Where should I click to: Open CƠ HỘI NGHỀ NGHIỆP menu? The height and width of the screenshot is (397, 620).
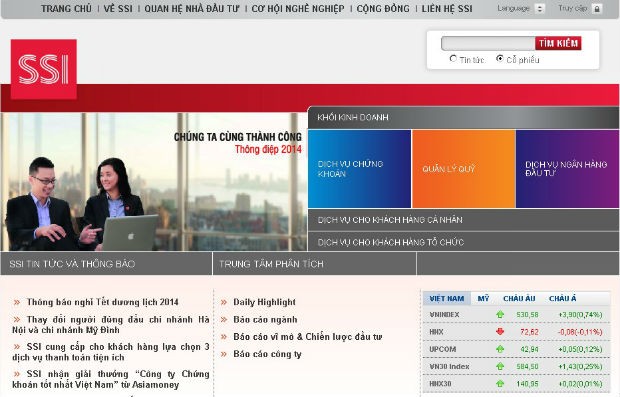coord(298,9)
